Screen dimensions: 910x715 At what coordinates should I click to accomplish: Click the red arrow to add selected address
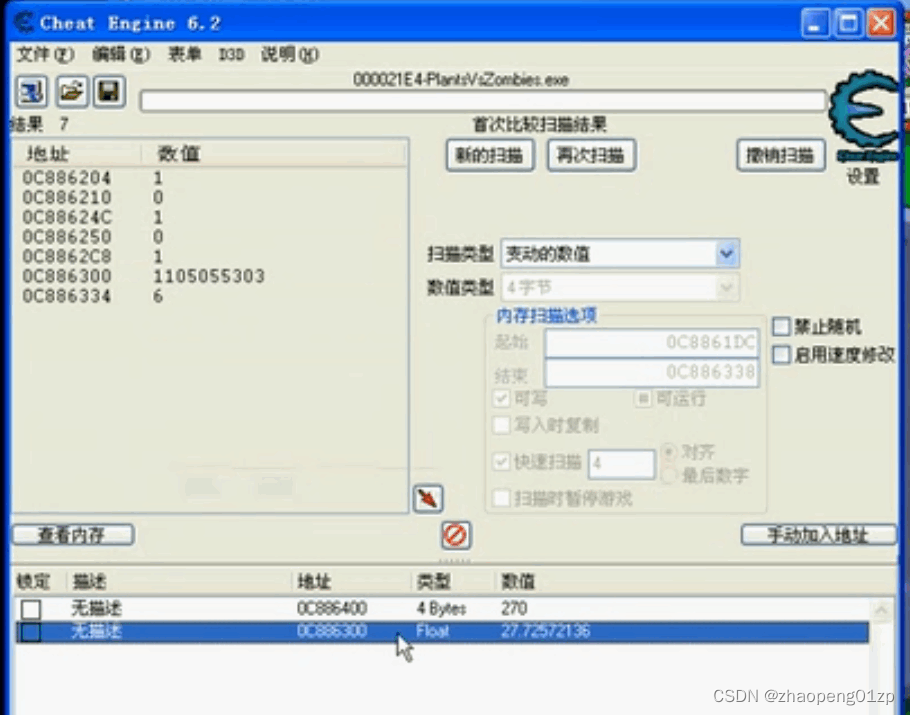tap(427, 498)
